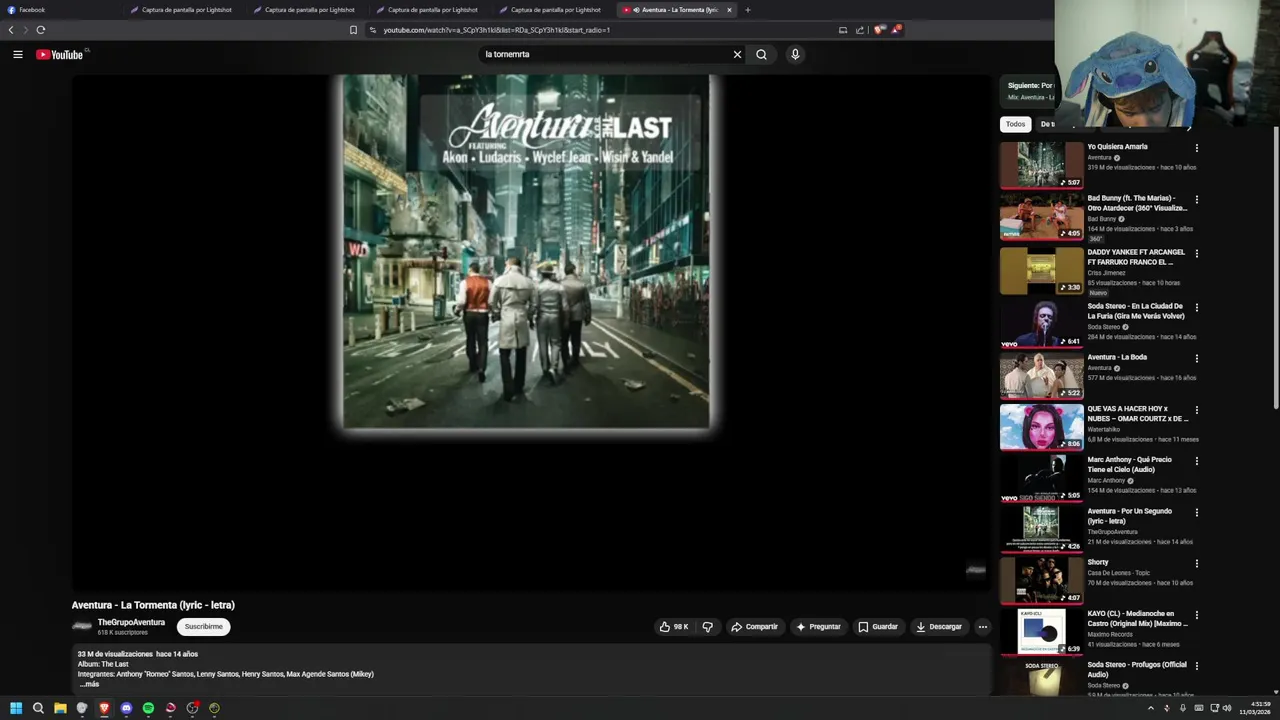Open Aventura - Por Un Segundo video title
Viewport: 1280px width, 720px height.
1130,516
